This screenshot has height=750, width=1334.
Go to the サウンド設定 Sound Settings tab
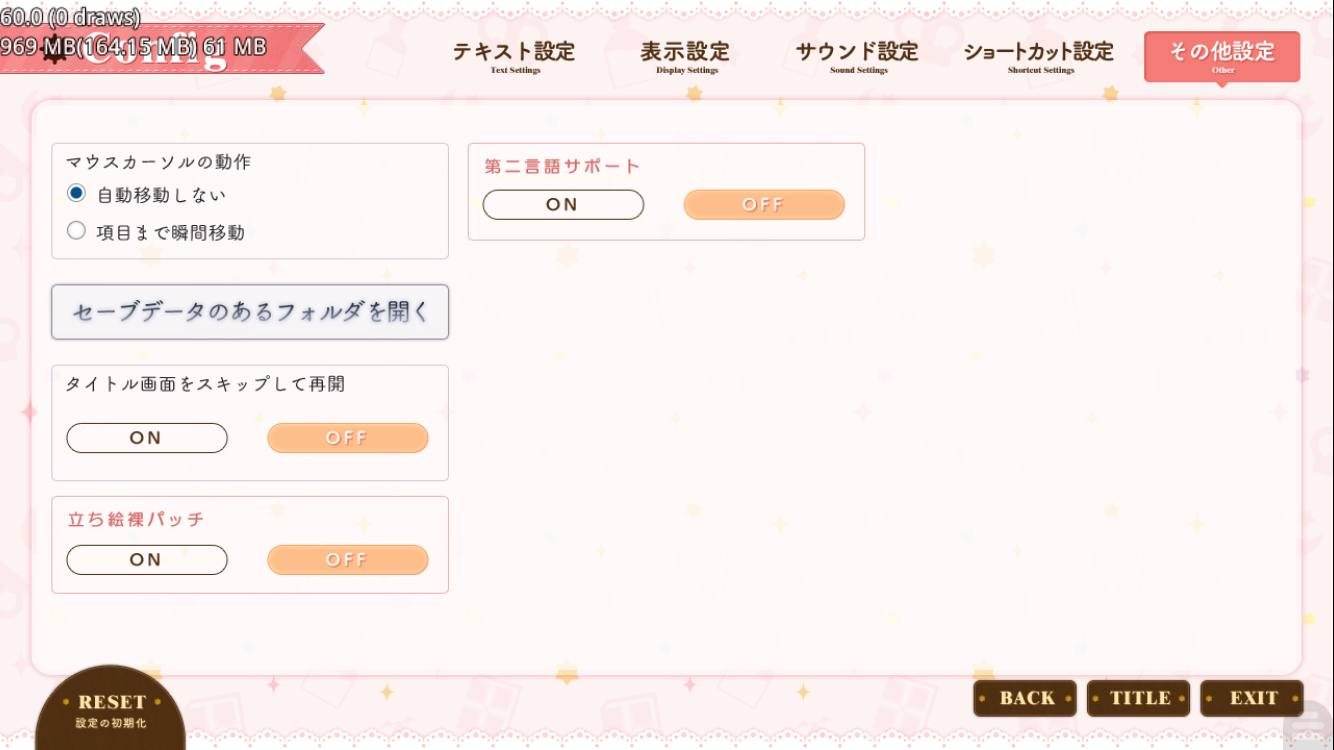click(x=857, y=56)
